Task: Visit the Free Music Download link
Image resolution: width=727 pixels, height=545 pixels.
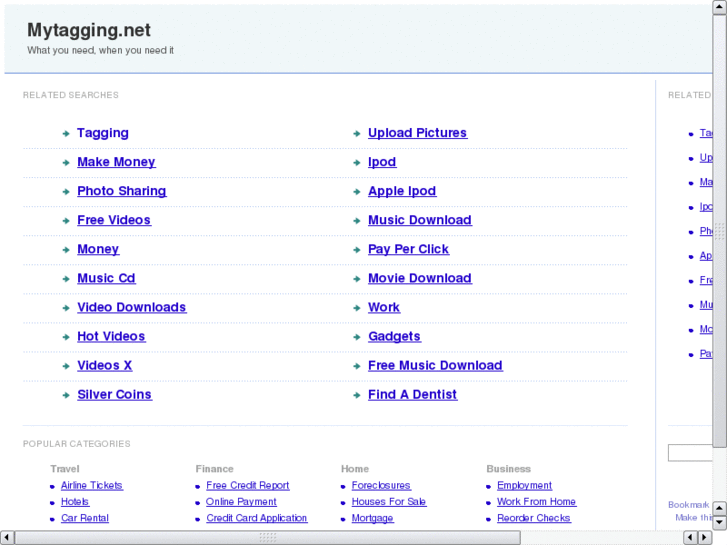Action: (x=435, y=365)
